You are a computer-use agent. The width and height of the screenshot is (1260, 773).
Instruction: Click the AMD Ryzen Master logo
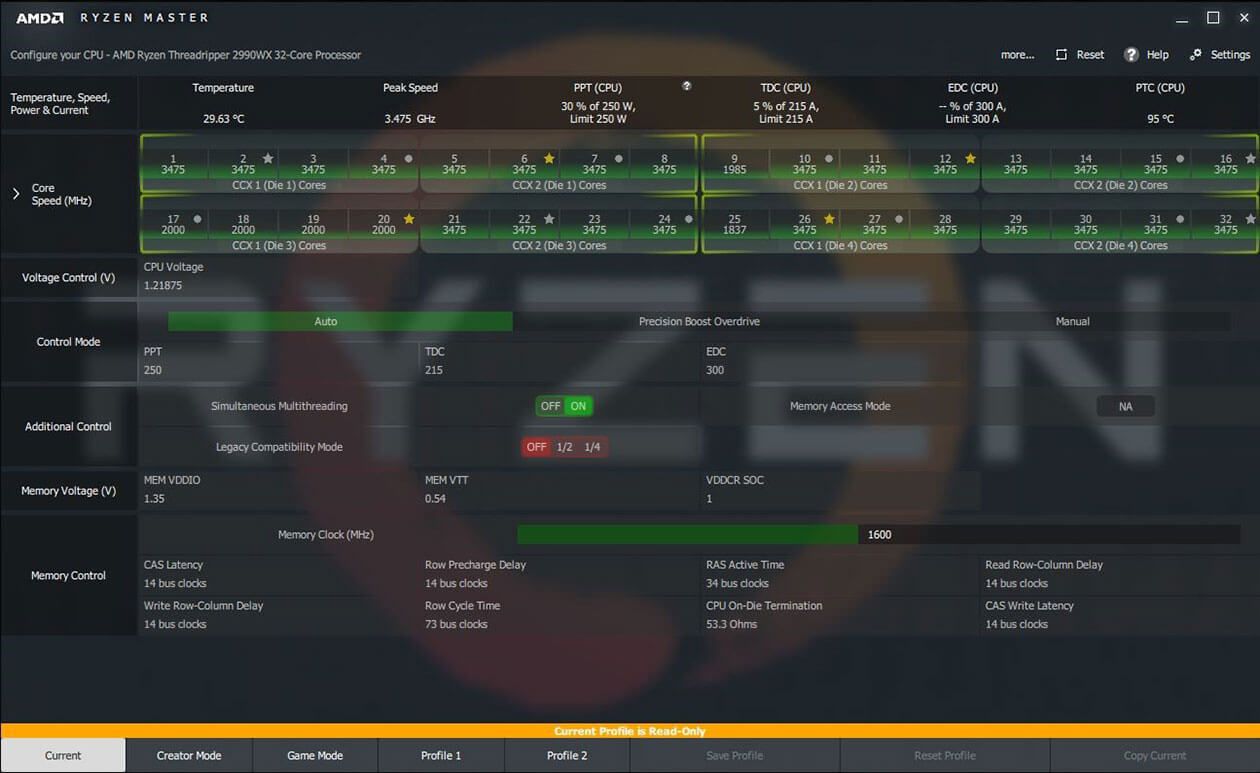pyautogui.click(x=112, y=18)
